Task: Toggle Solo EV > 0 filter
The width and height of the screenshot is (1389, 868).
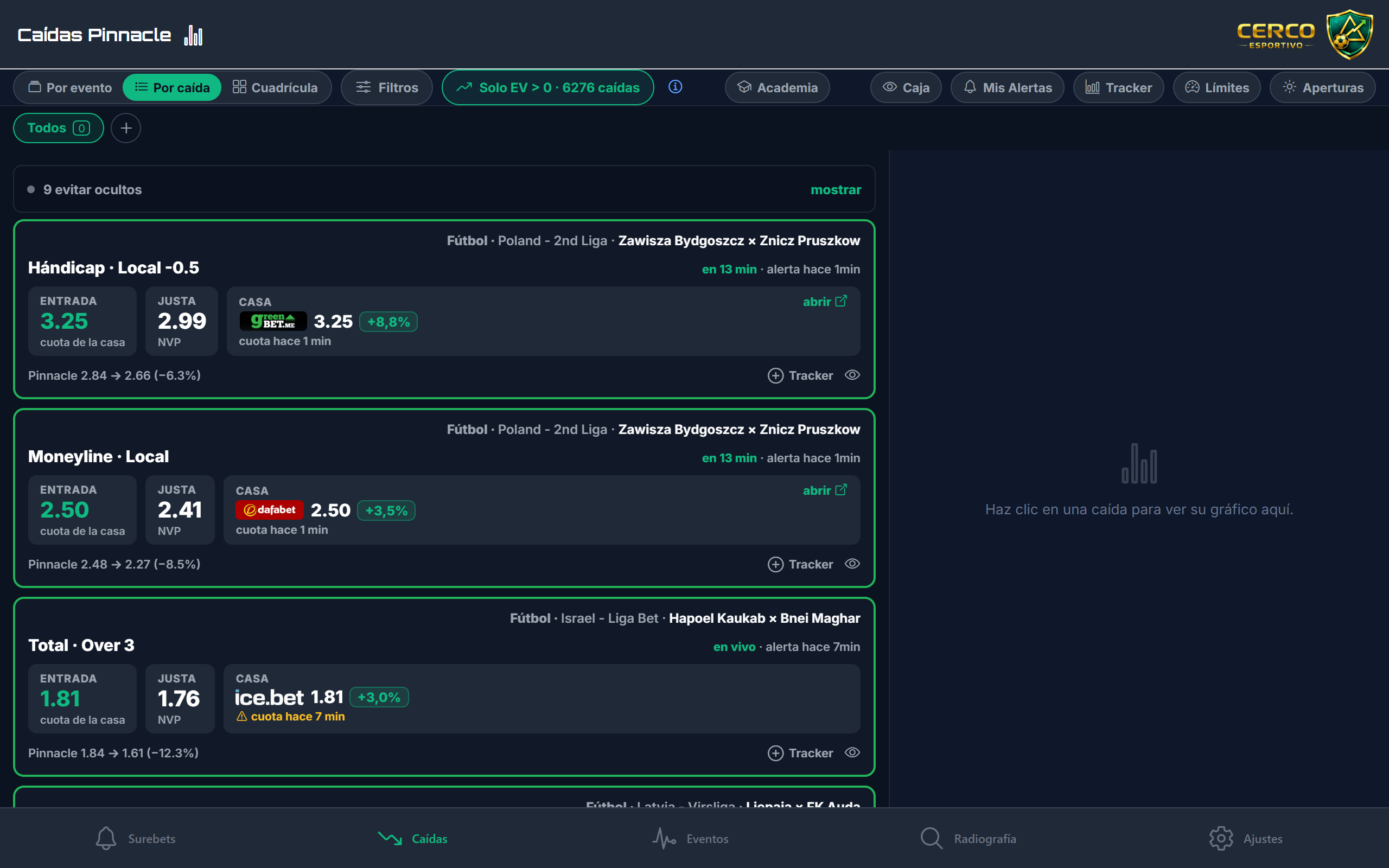Action: [547, 87]
